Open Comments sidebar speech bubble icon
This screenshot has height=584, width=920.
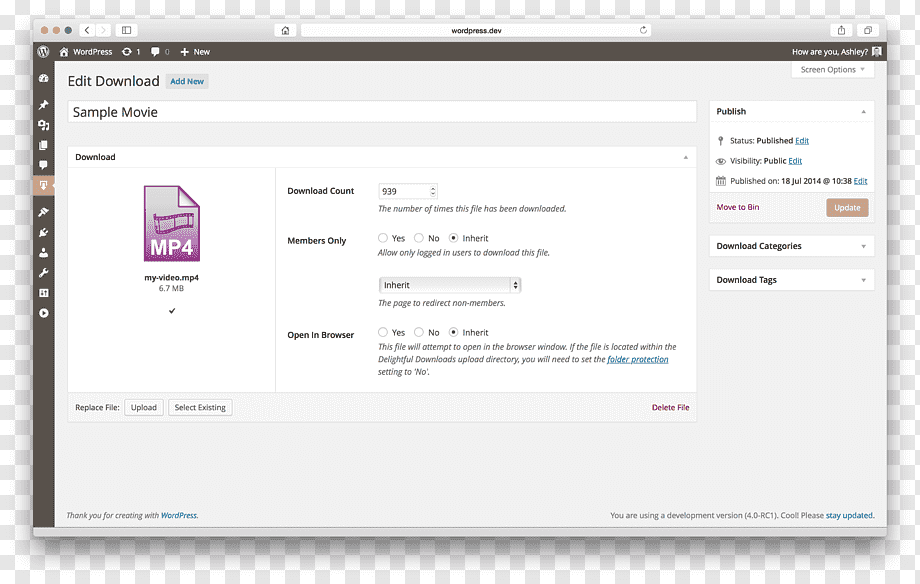43,165
